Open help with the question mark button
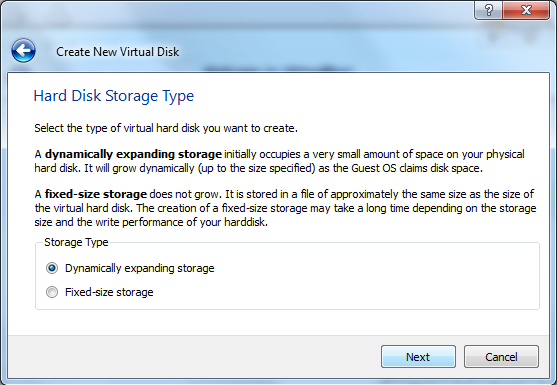 coord(488,10)
